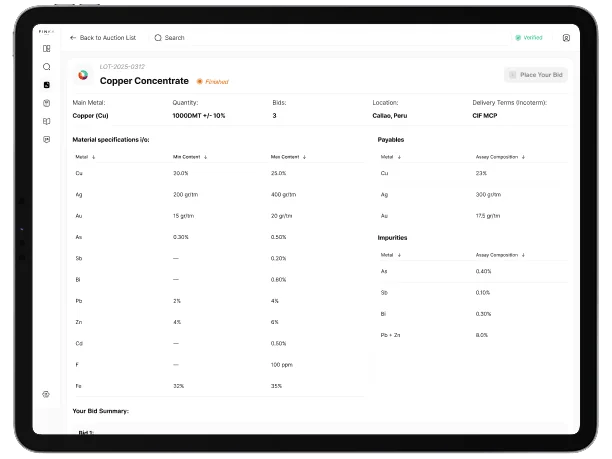Open the user profile icon top right

[x=566, y=38]
